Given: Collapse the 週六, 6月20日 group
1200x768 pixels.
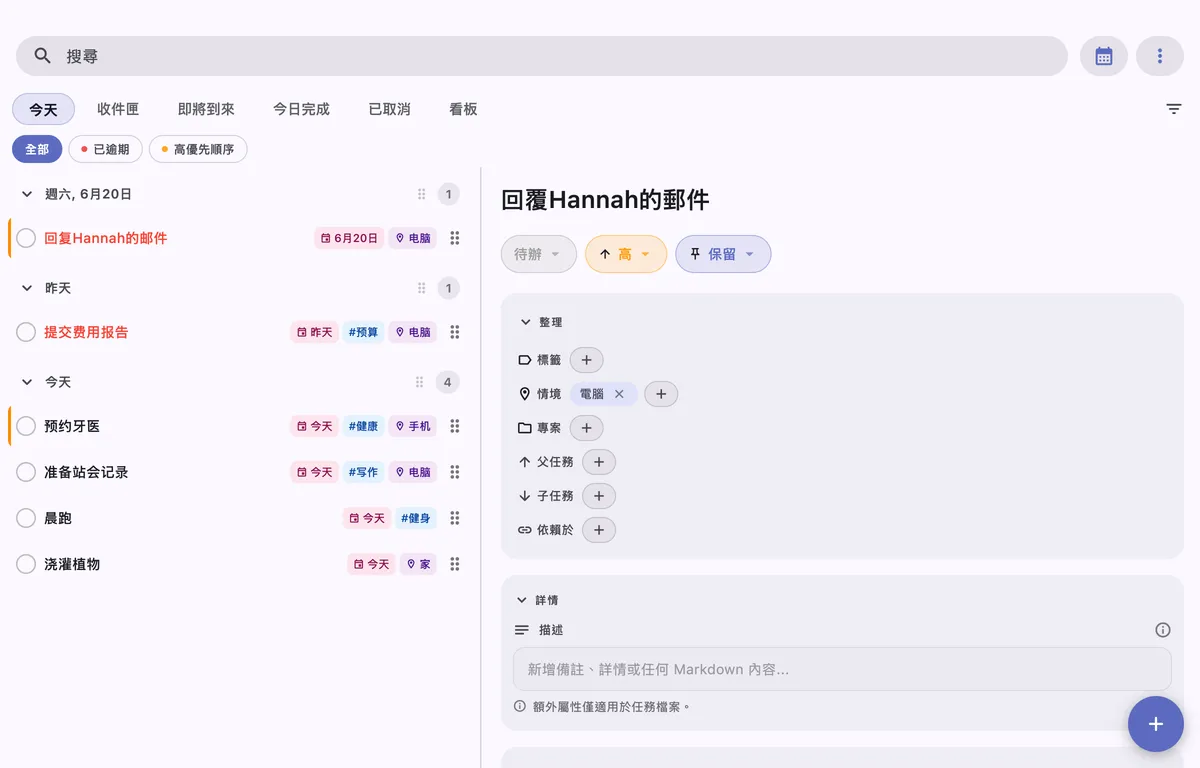Looking at the screenshot, I should click(27, 194).
